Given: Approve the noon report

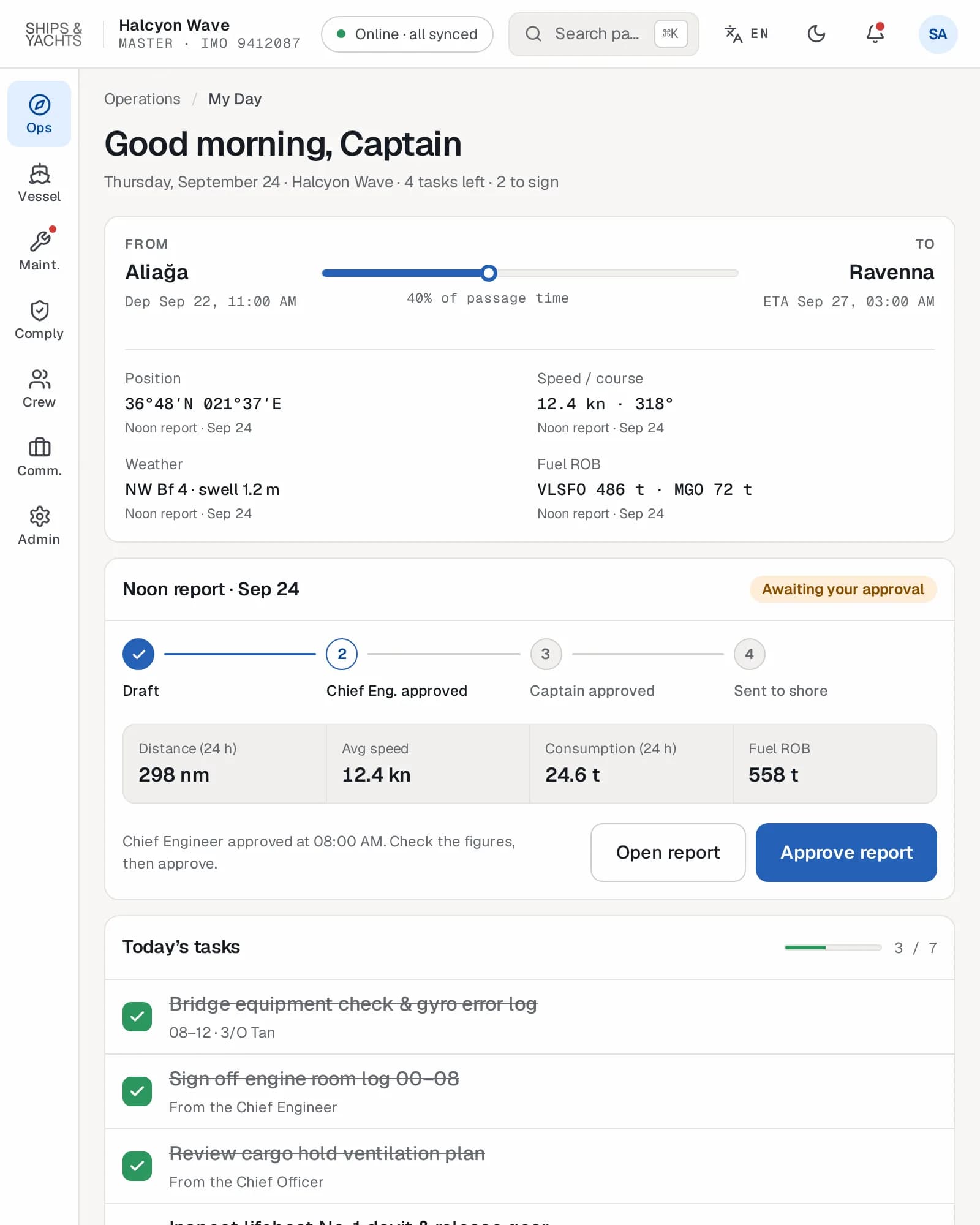Looking at the screenshot, I should pos(846,853).
